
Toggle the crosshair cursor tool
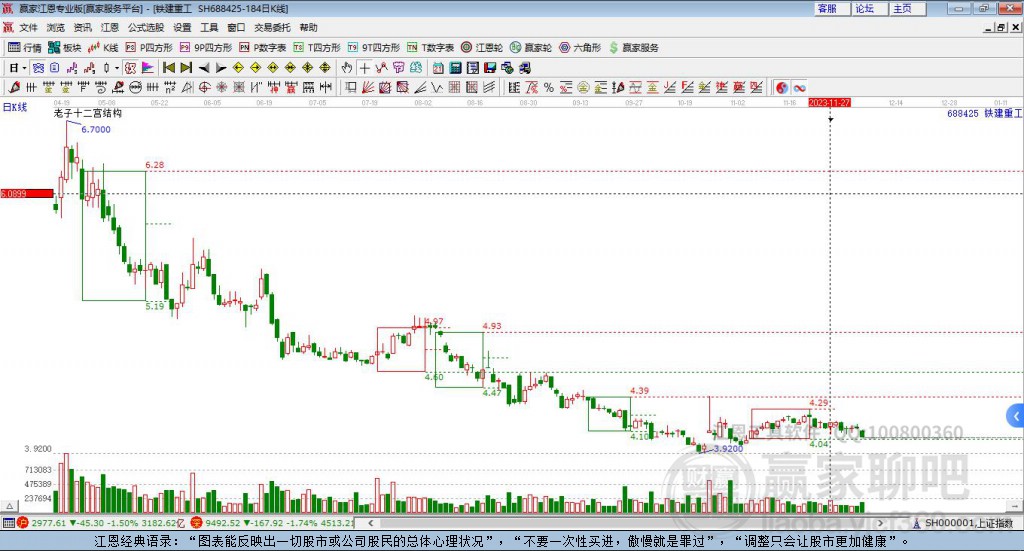[x=364, y=68]
